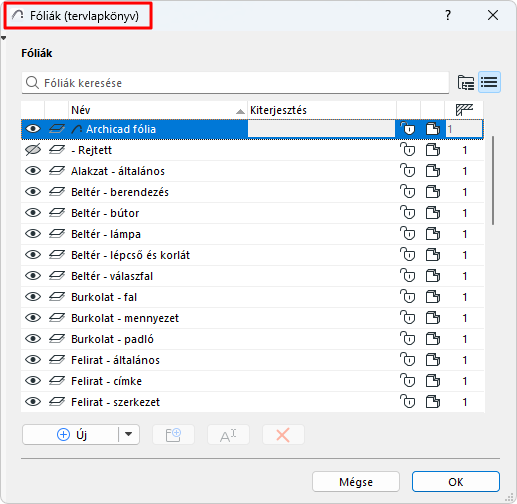Click the layer icon of Felirat - címke
The width and height of the screenshot is (517, 504).
point(57,381)
